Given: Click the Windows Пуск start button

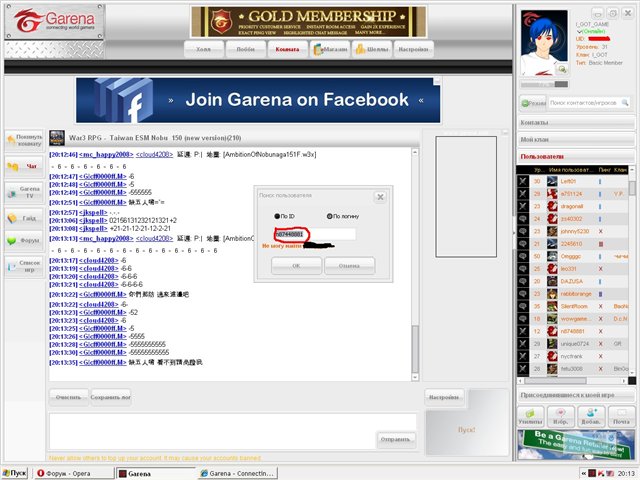Looking at the screenshot, I should point(15,473).
